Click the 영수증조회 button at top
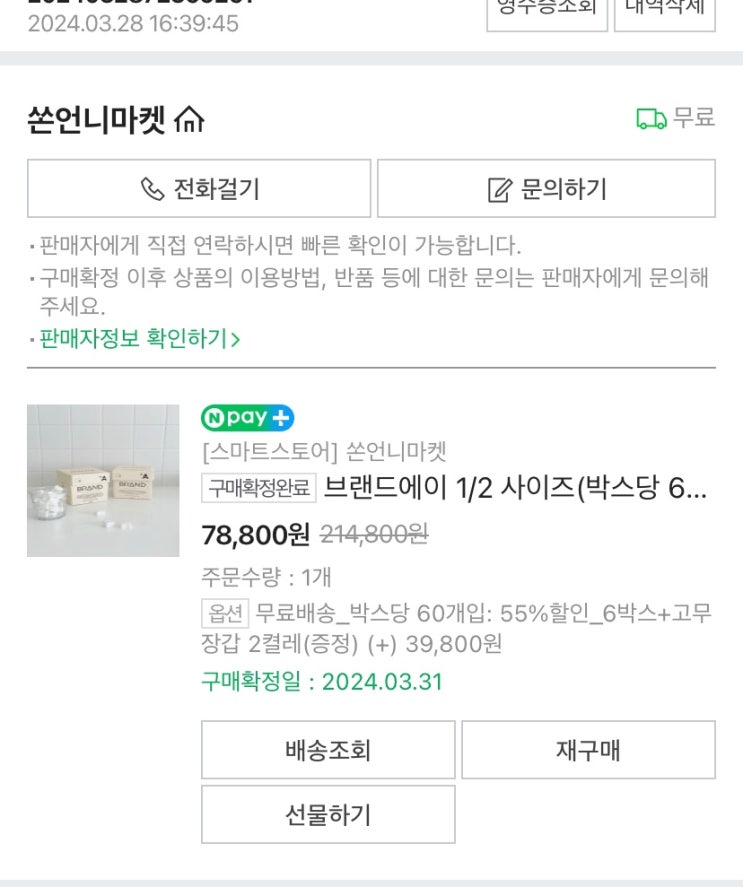The image size is (743, 887). point(546,10)
